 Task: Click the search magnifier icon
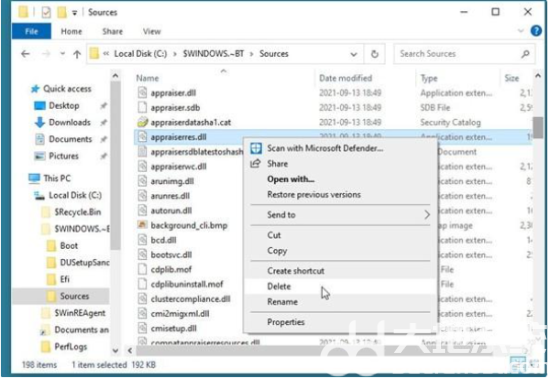pyautogui.click(x=525, y=54)
